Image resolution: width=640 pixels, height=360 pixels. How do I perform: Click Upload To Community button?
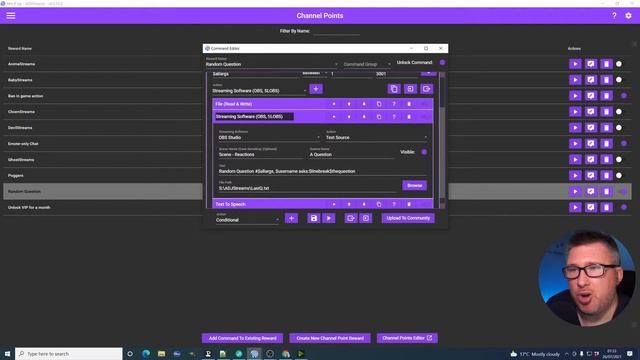coord(408,218)
